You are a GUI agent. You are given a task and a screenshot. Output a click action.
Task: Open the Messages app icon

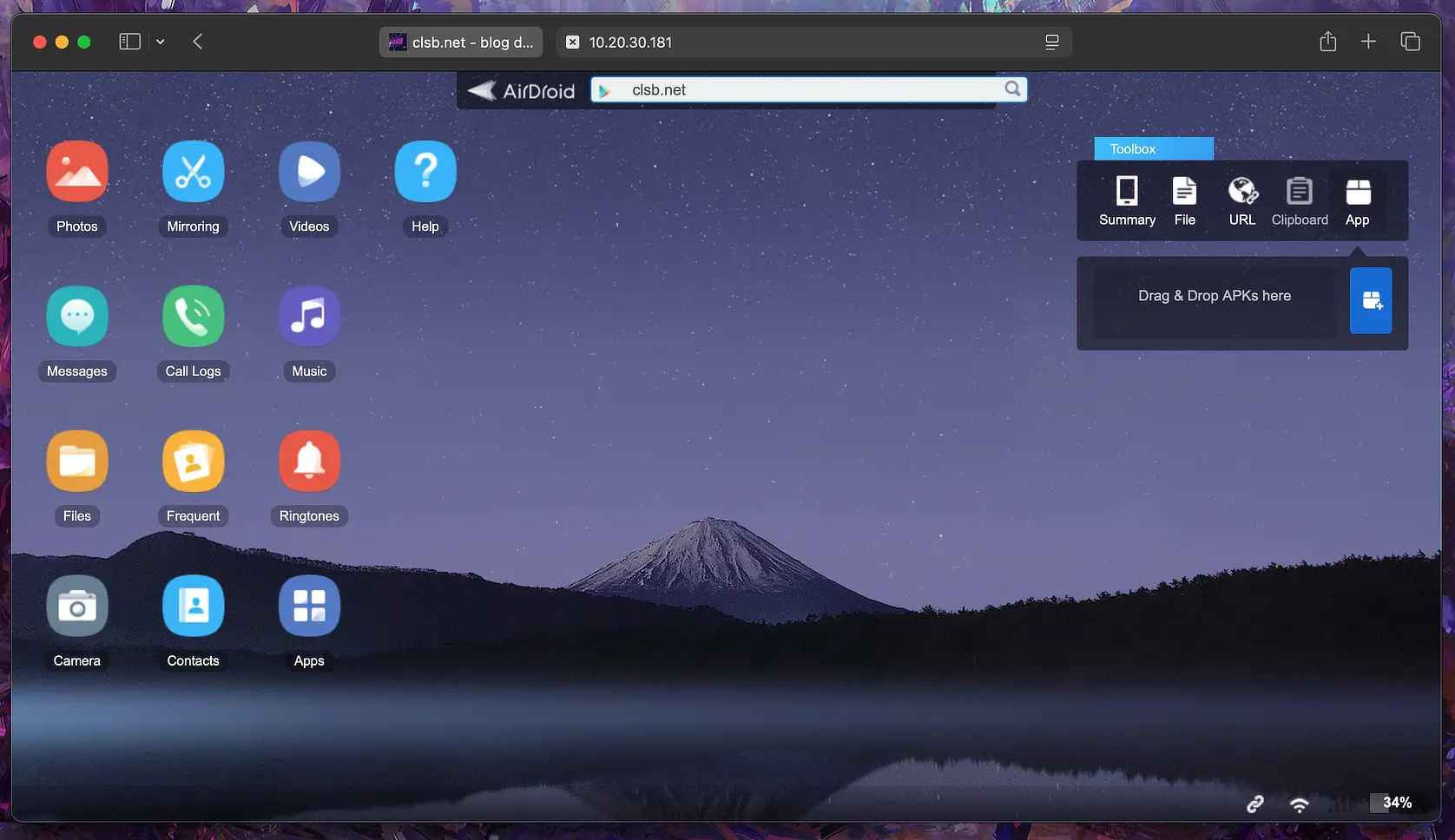pyautogui.click(x=77, y=317)
